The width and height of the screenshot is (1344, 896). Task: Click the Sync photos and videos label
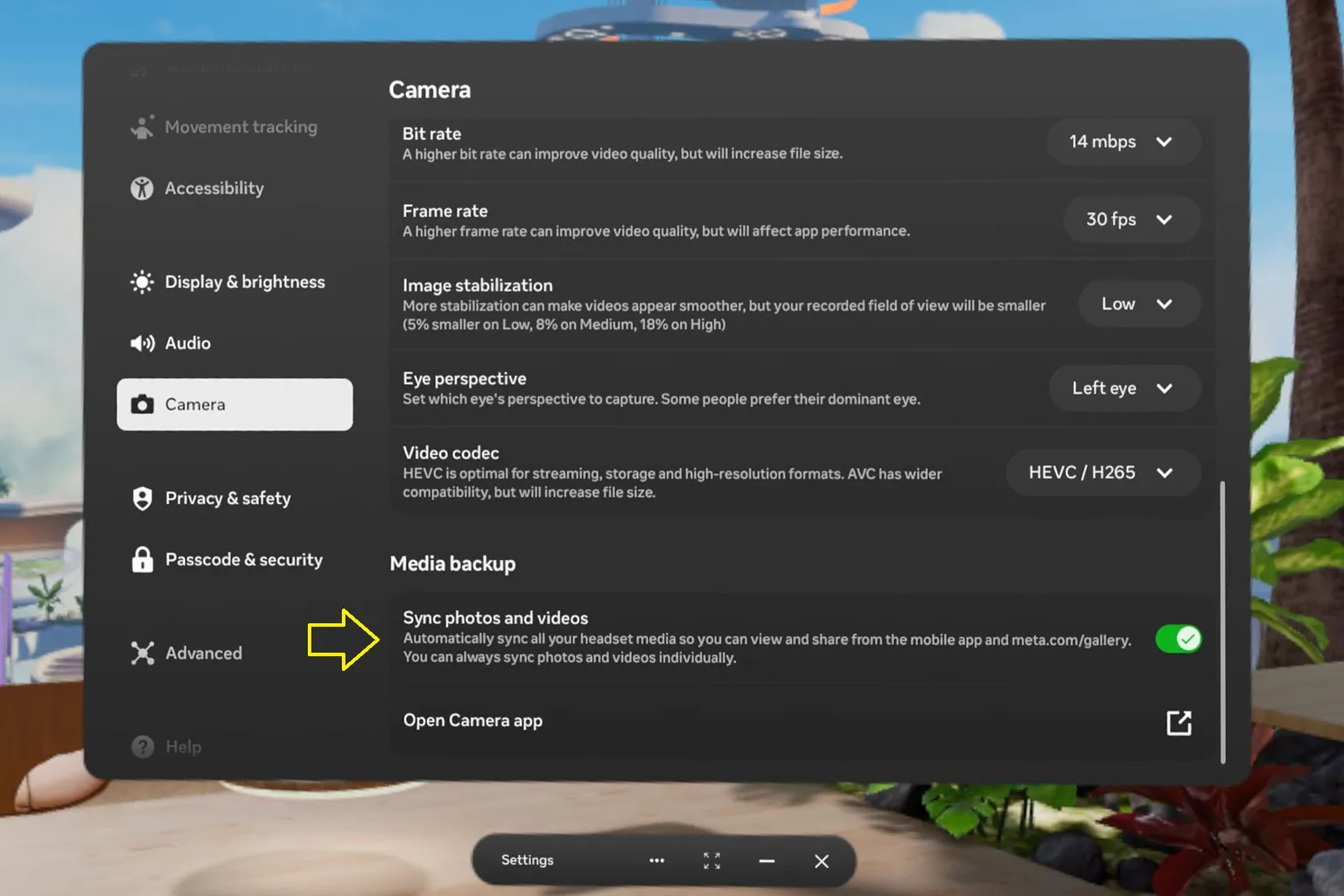[495, 618]
